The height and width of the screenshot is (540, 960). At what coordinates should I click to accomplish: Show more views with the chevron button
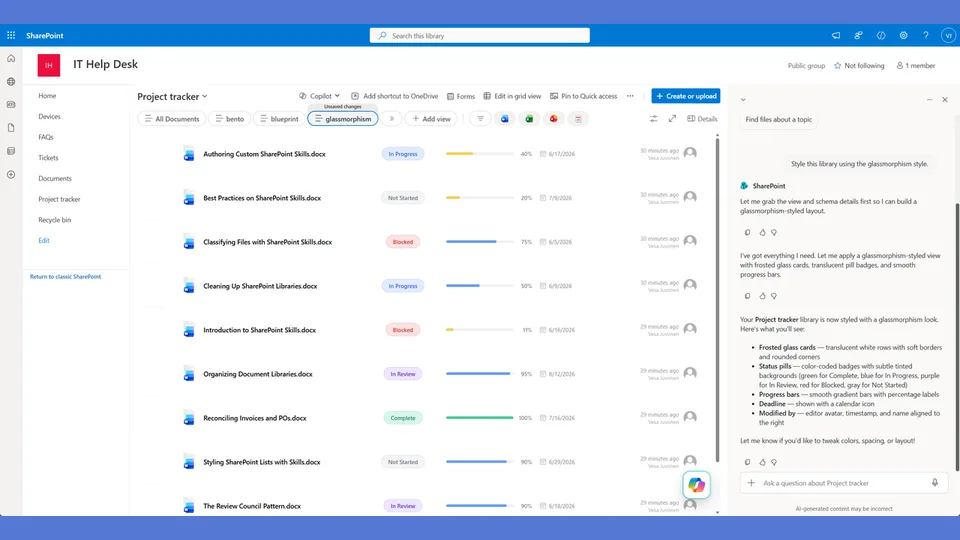pyautogui.click(x=392, y=119)
